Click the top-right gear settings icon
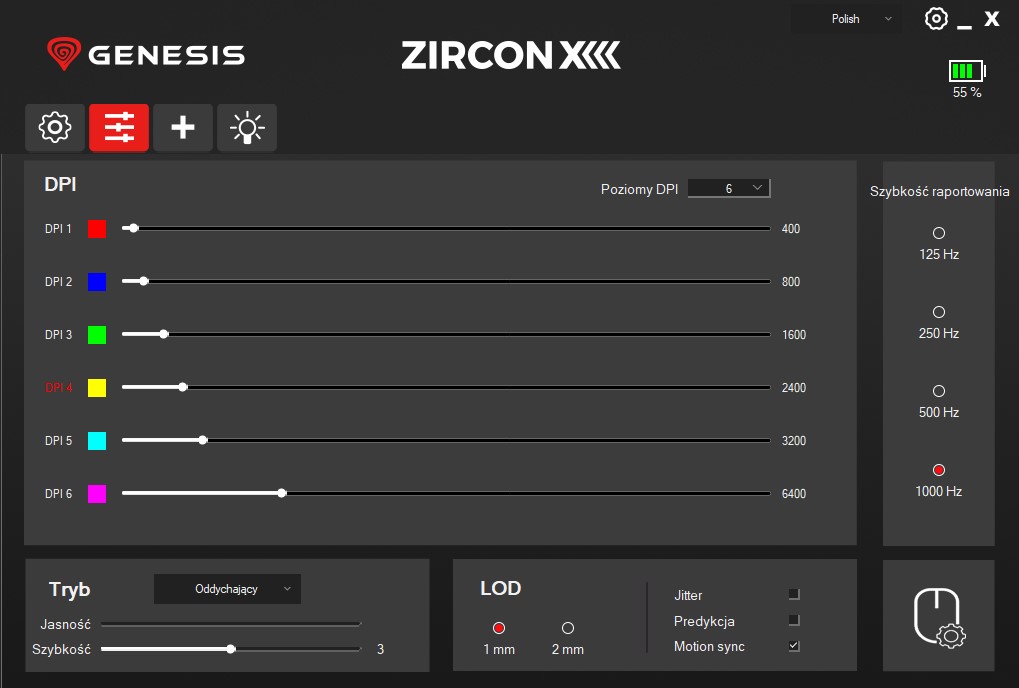 point(936,19)
